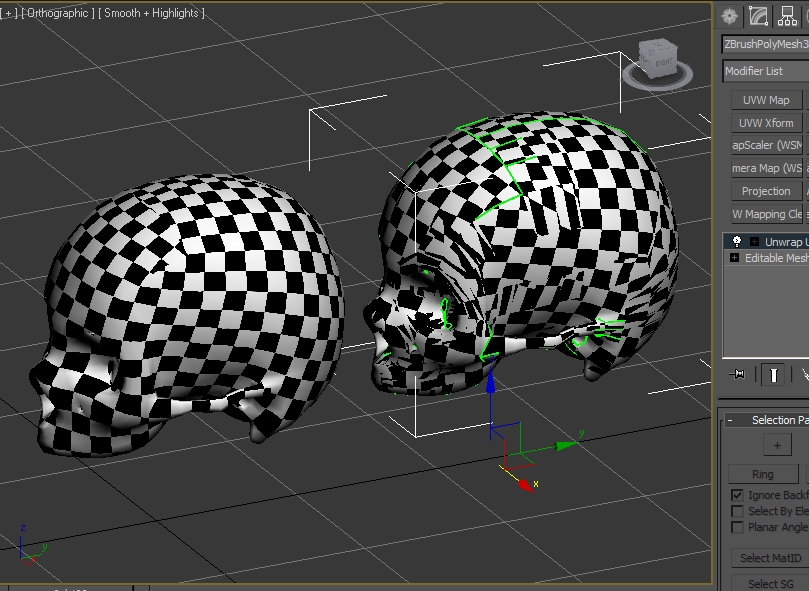Screen dimensions: 809x591
Task: Check the Planar Angle checkbox
Action: pyautogui.click(x=737, y=527)
